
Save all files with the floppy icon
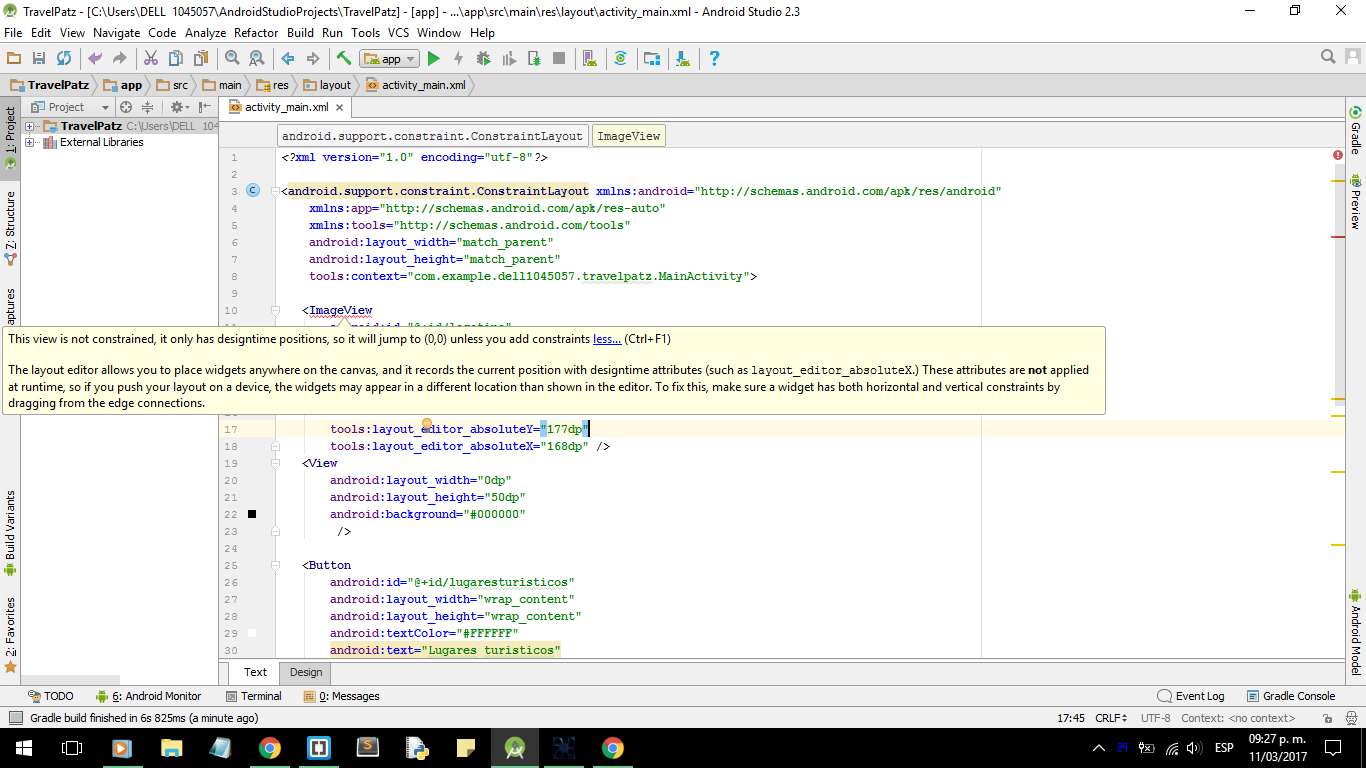[39, 59]
